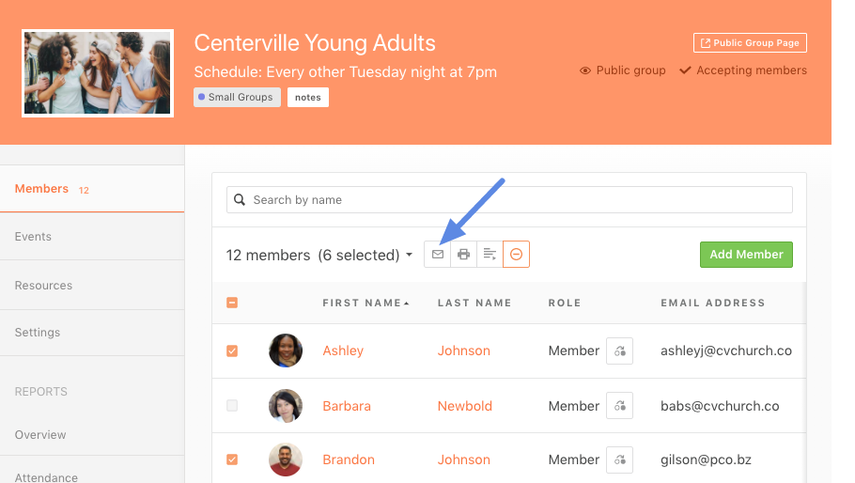This screenshot has width=855, height=483.
Task: Change role icon for Ashley Johnson
Action: click(x=619, y=351)
